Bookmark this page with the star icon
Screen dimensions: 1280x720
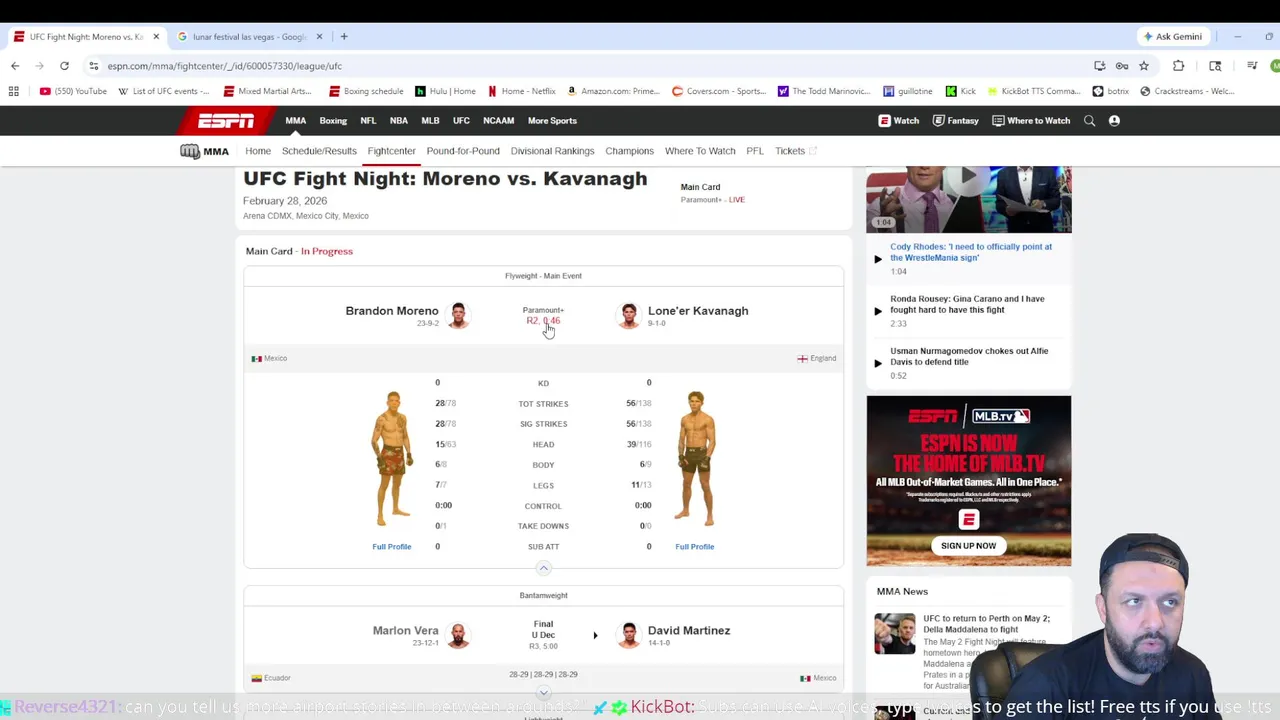pyautogui.click(x=1143, y=66)
